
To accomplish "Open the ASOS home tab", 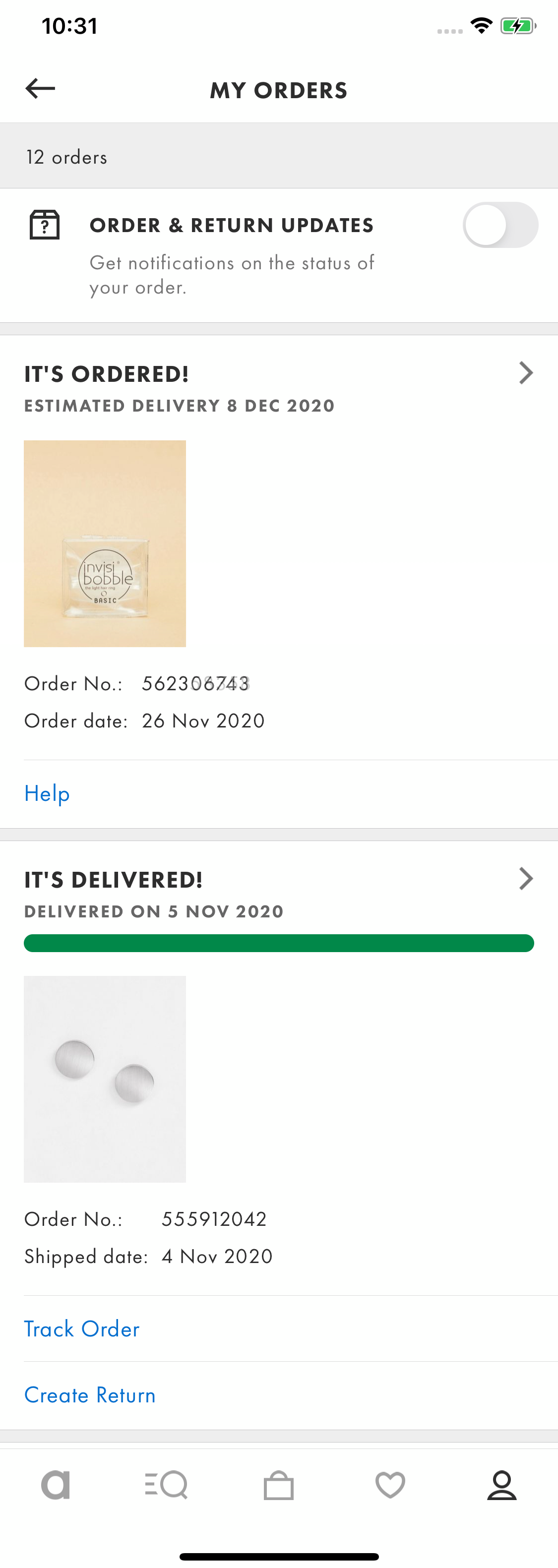I will click(55, 1484).
